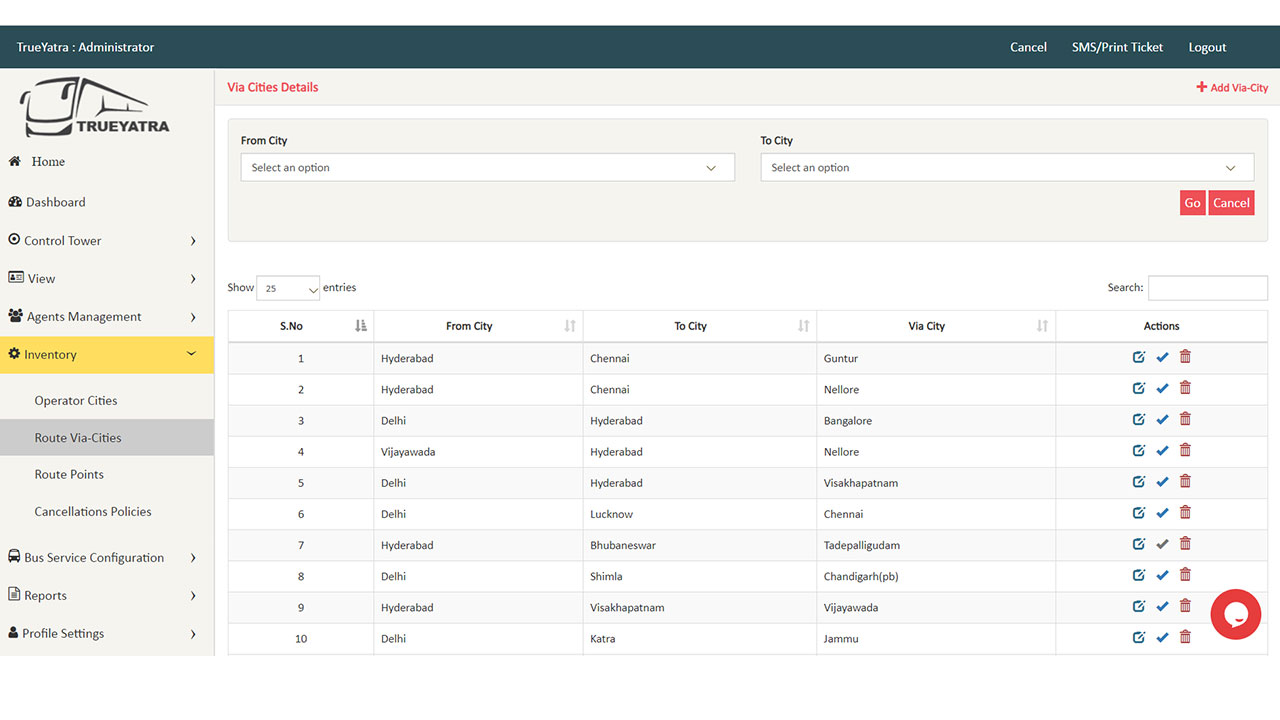Open the From City dropdown
This screenshot has width=1280, height=720.
pyautogui.click(x=487, y=168)
